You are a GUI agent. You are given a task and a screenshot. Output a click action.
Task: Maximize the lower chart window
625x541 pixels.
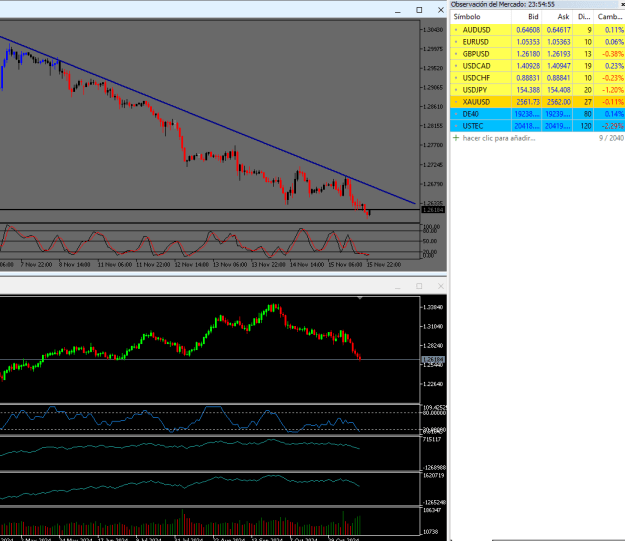click(x=419, y=286)
